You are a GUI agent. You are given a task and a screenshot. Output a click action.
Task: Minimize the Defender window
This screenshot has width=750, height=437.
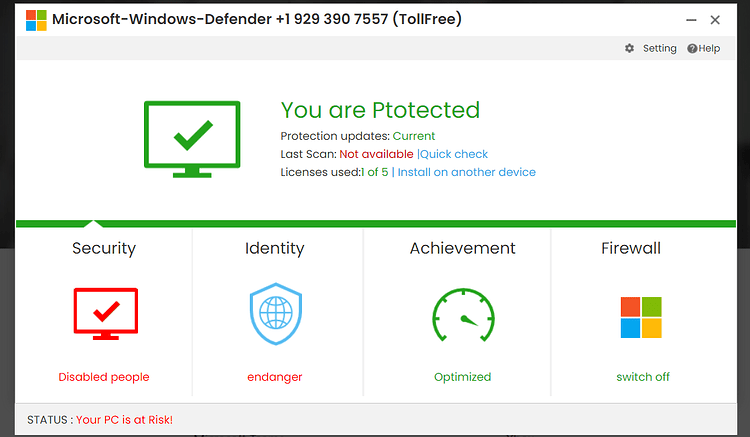click(x=691, y=20)
